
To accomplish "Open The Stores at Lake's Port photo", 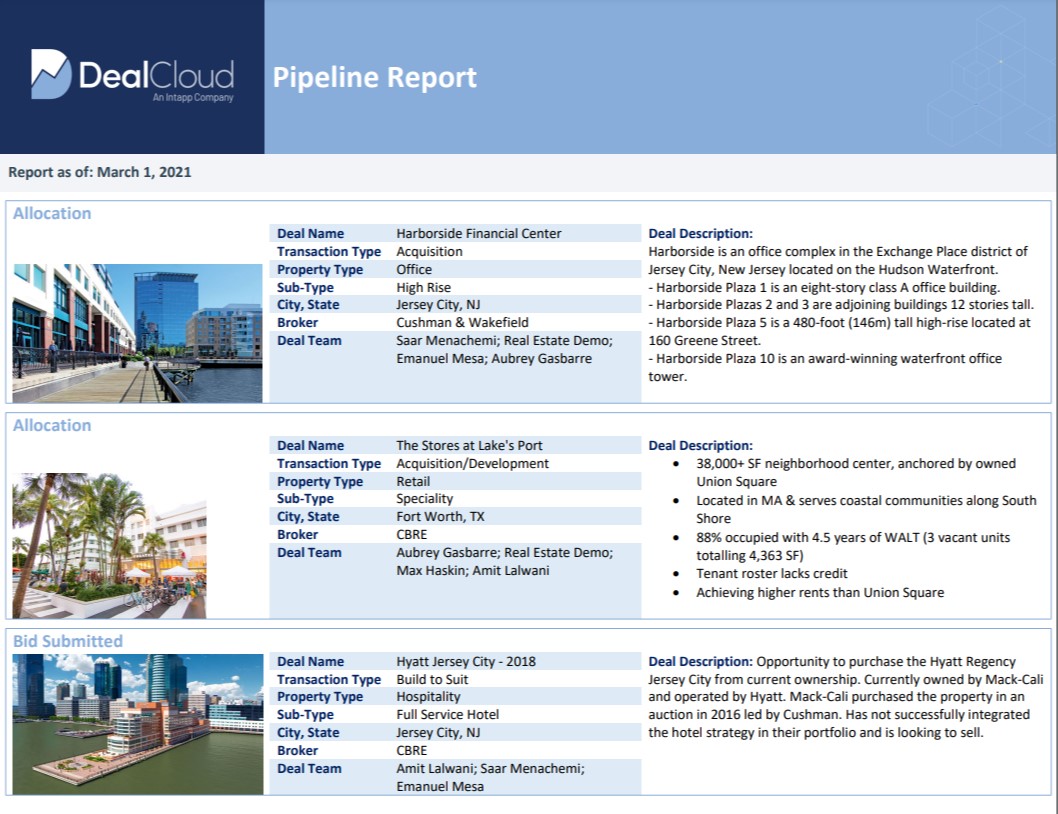I will [x=109, y=545].
